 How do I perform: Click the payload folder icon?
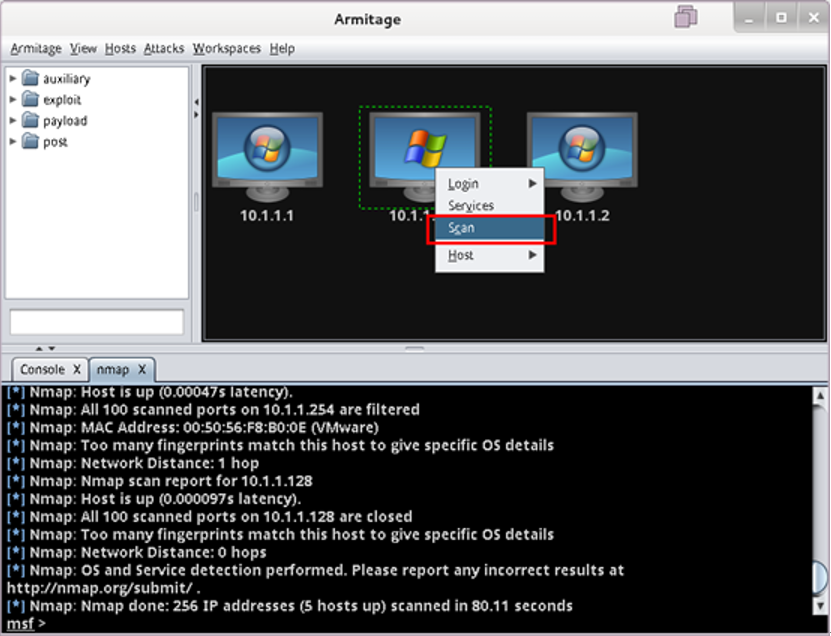pos(30,120)
